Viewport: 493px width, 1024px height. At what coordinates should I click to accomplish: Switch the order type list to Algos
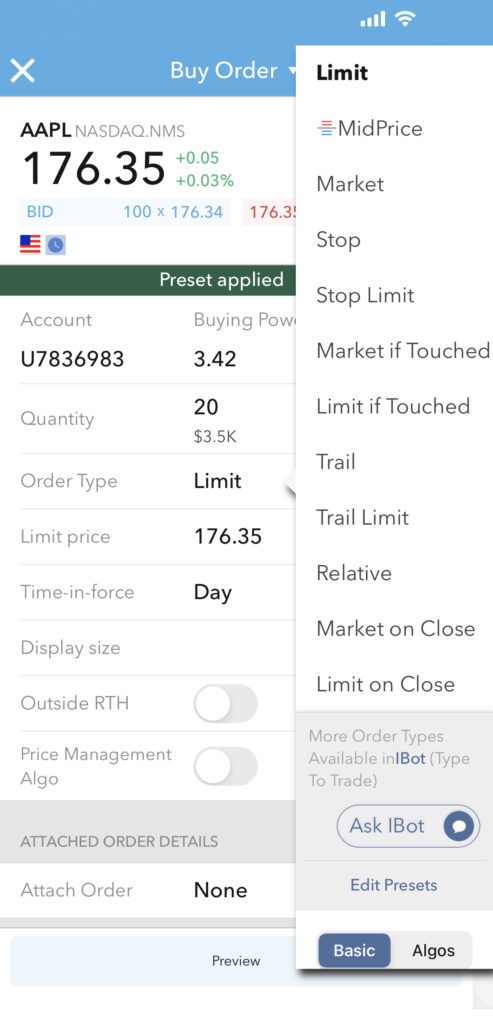click(433, 950)
